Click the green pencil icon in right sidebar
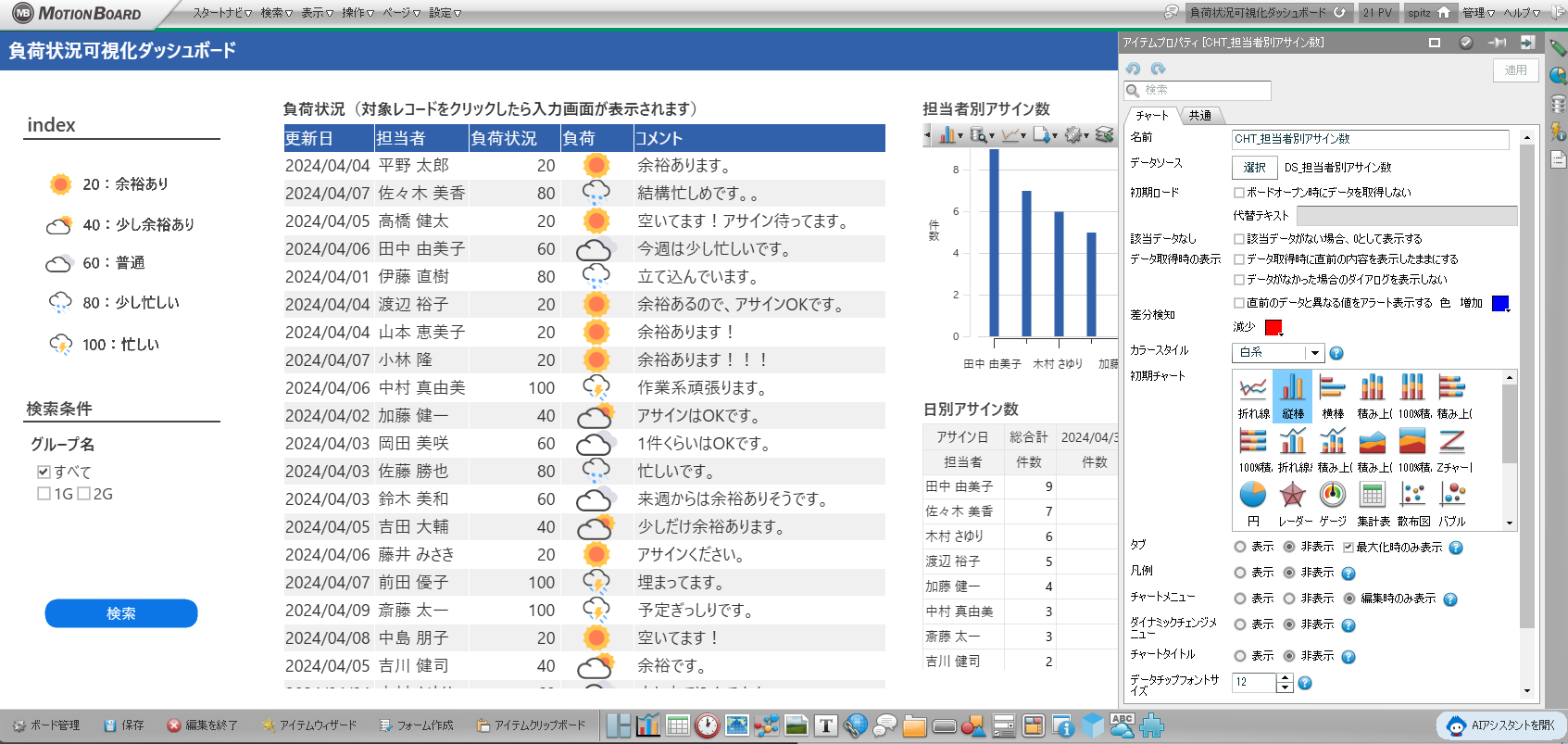 (x=1558, y=46)
